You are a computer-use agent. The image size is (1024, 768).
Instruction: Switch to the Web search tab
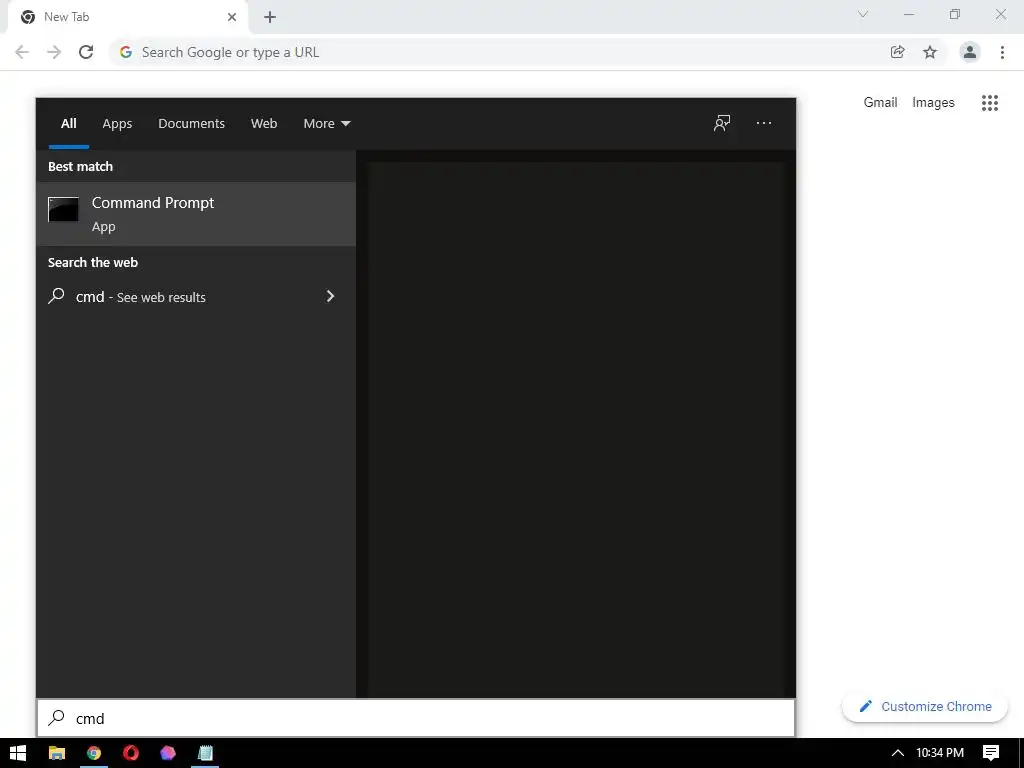tap(264, 123)
